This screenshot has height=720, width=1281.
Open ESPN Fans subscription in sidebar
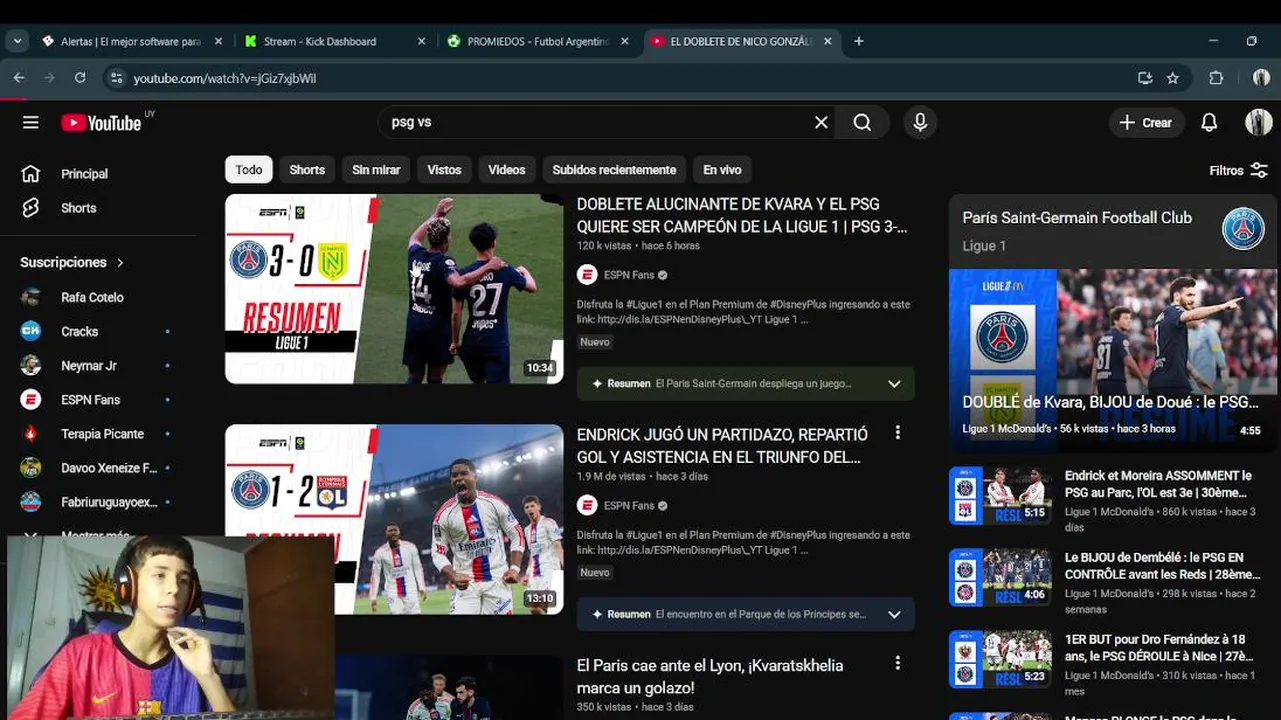point(92,399)
